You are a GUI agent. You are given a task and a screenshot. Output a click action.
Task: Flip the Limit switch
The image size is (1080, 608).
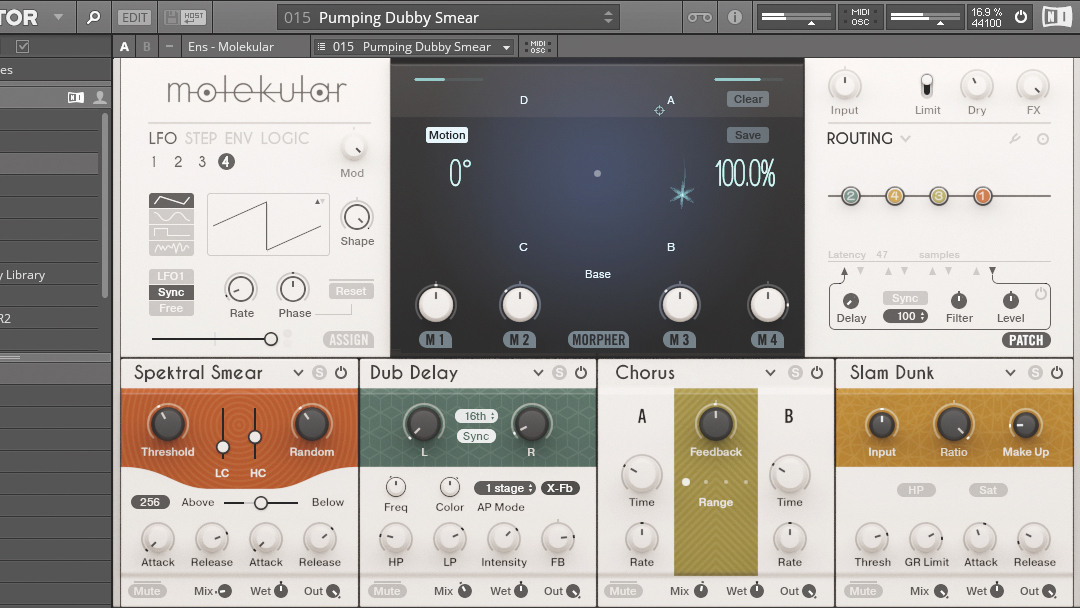[927, 86]
